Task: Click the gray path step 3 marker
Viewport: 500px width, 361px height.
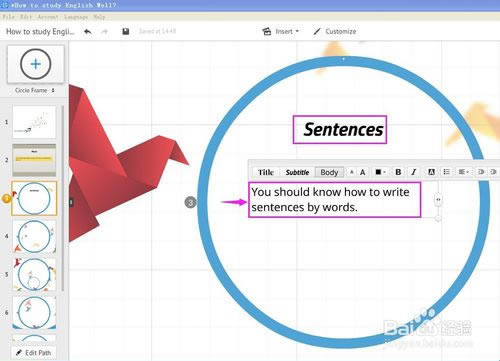Action: tap(190, 202)
